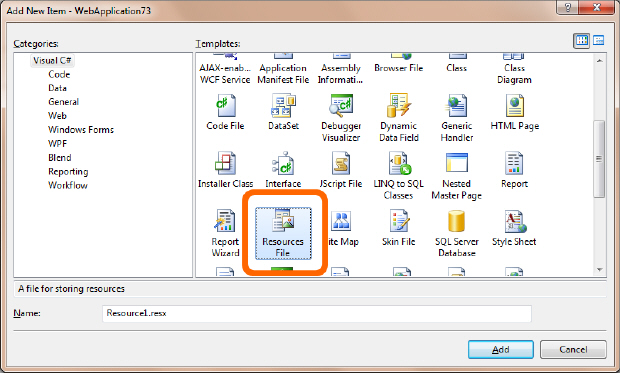Open the Windows Forms category
This screenshot has height=373, width=620.
(81, 130)
